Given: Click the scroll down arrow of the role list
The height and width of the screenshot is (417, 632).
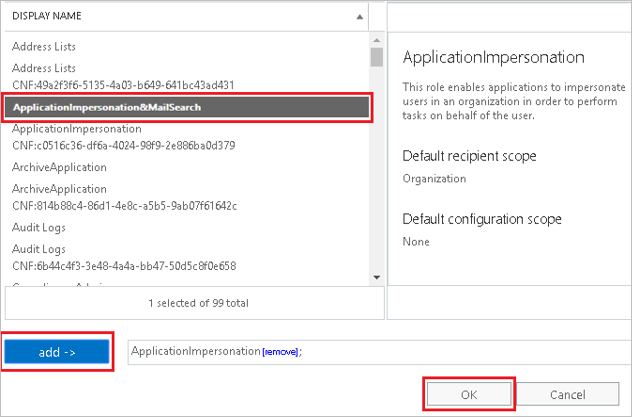Looking at the screenshot, I should pos(376,277).
